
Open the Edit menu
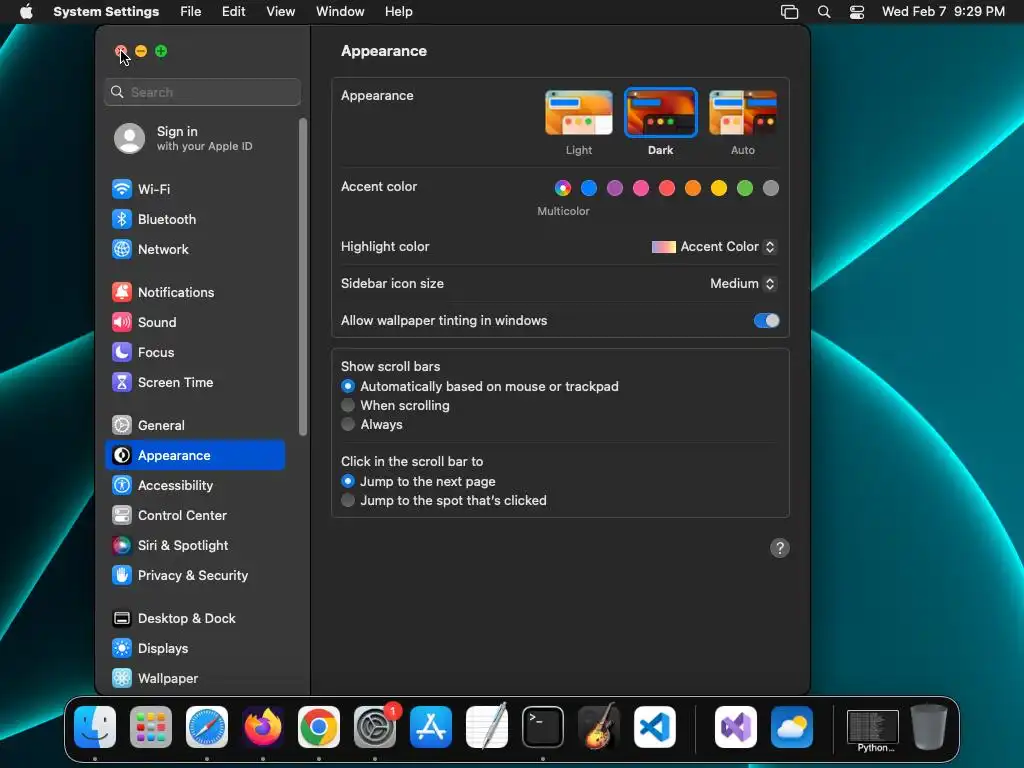coord(233,12)
